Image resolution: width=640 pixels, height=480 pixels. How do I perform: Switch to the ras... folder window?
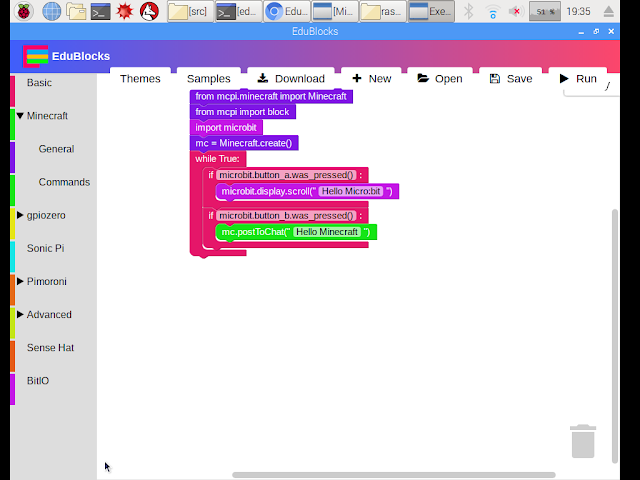(383, 11)
